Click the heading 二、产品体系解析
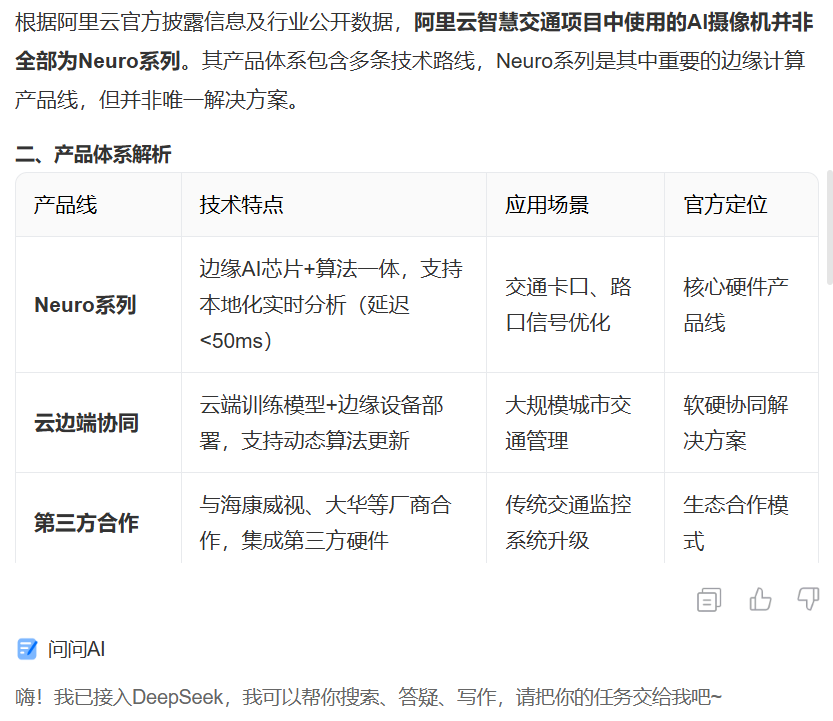 tap(93, 154)
